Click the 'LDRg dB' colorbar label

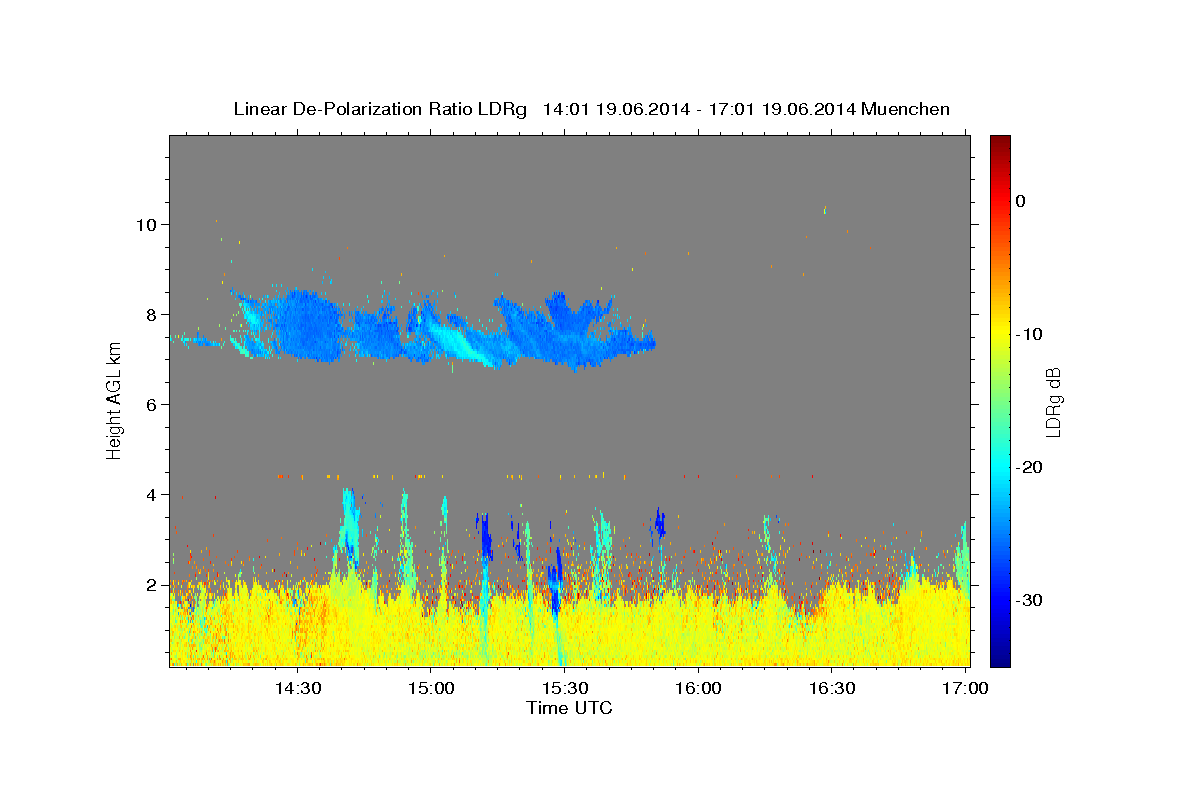tap(1053, 401)
